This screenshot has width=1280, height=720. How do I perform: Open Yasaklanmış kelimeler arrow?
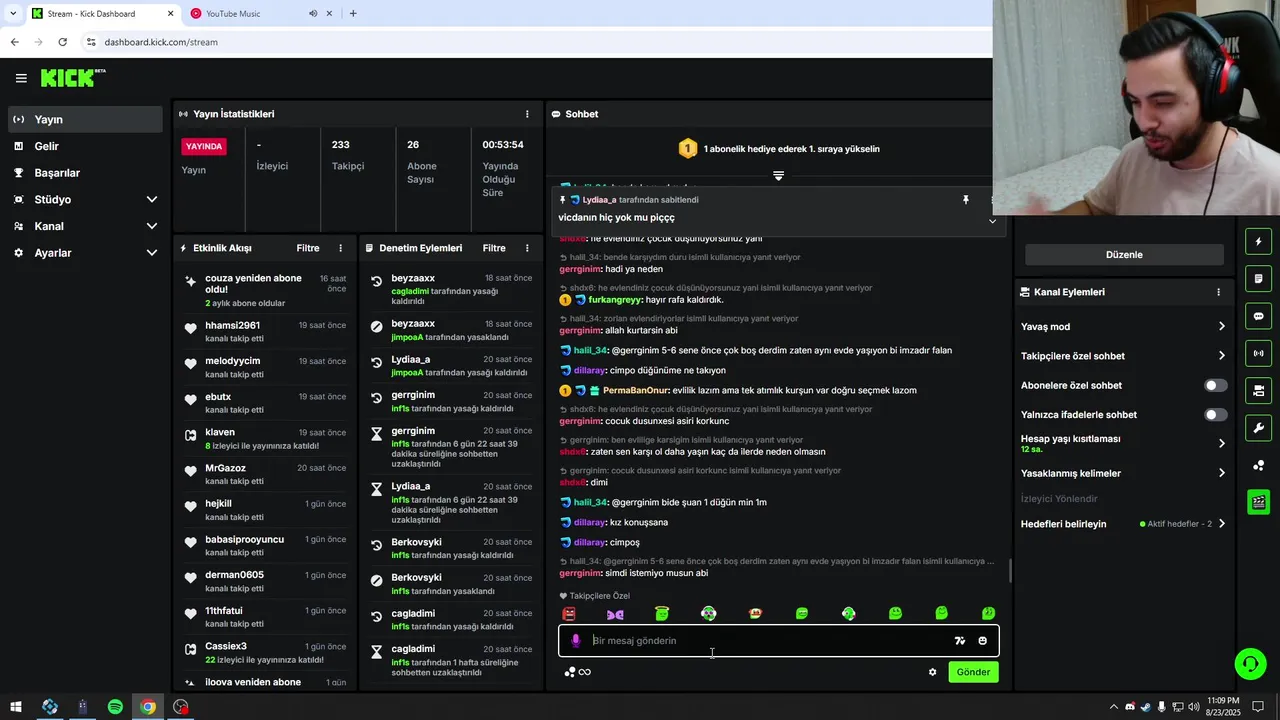(x=1221, y=473)
